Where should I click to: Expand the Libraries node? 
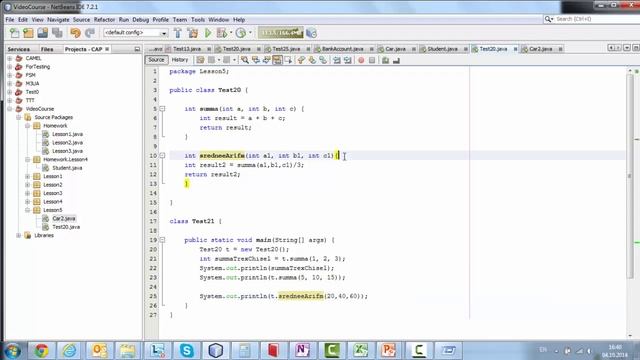click(18, 236)
